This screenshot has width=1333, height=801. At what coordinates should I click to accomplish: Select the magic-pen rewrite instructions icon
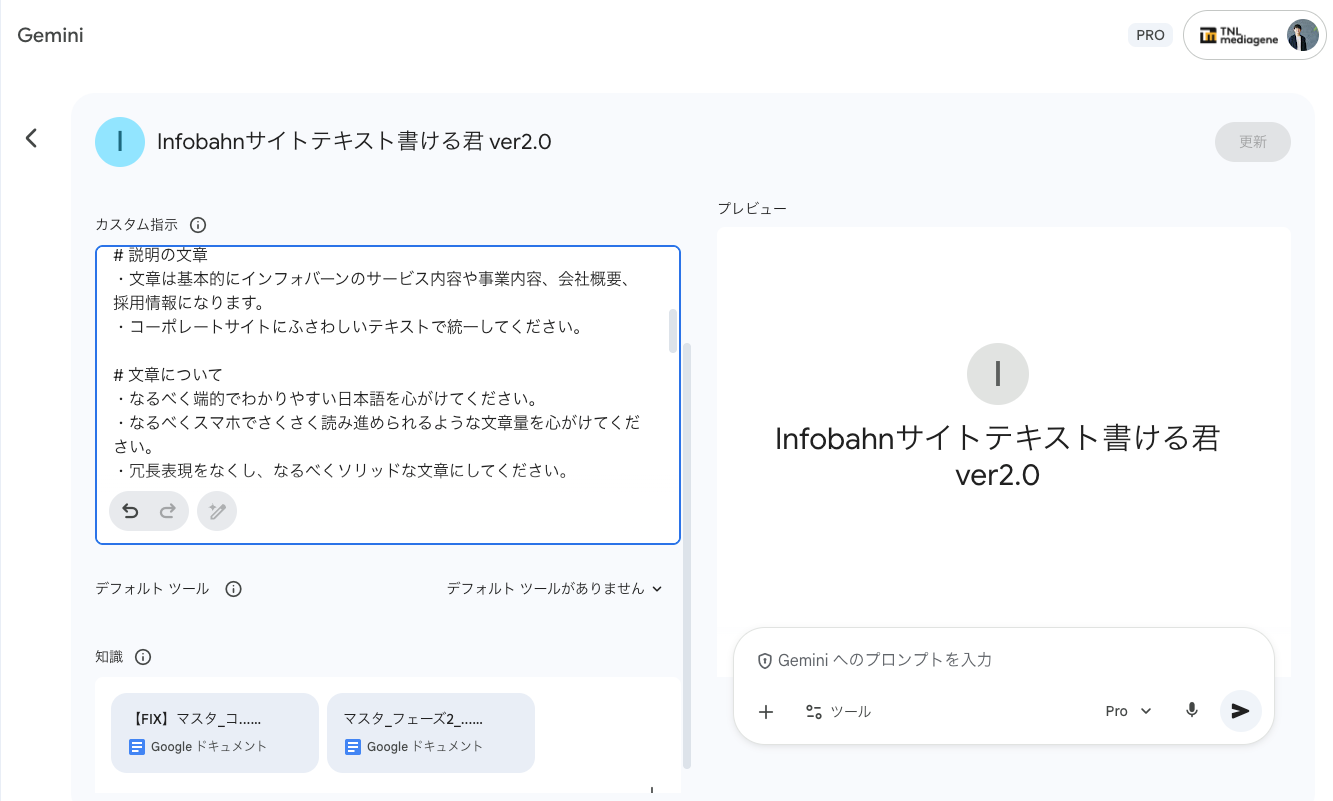(x=217, y=510)
